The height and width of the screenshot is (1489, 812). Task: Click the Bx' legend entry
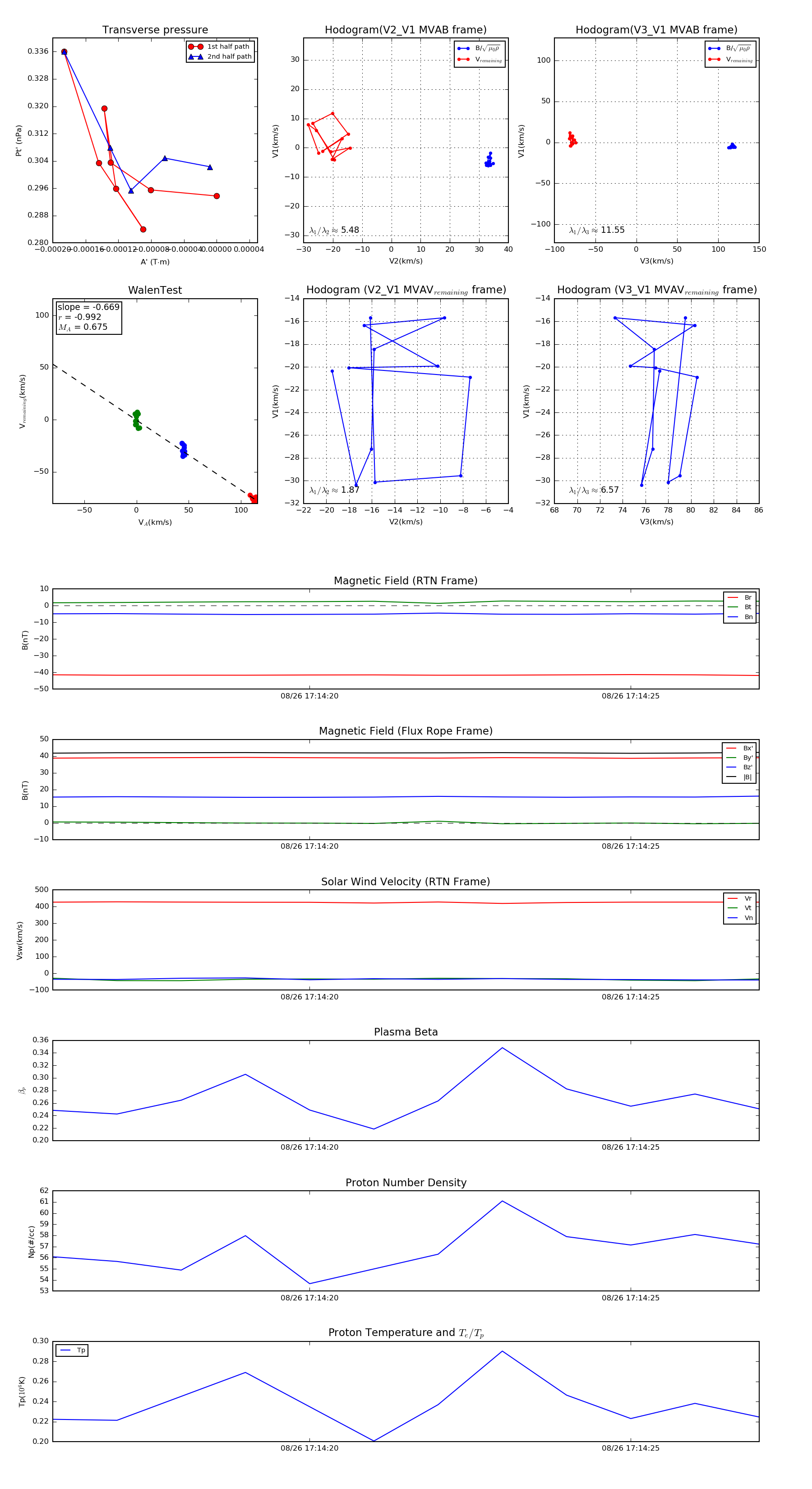pos(740,748)
